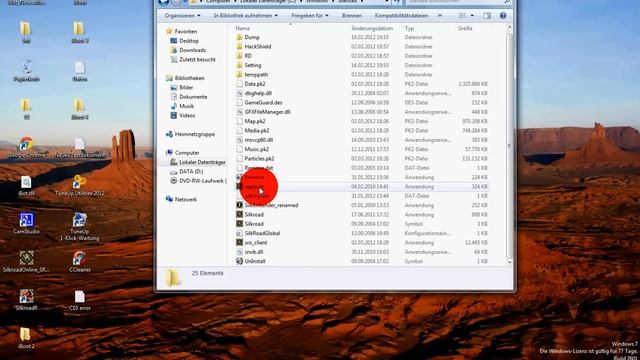Open the Organisieren dropdown
This screenshot has height=360, width=640.
pos(182,16)
